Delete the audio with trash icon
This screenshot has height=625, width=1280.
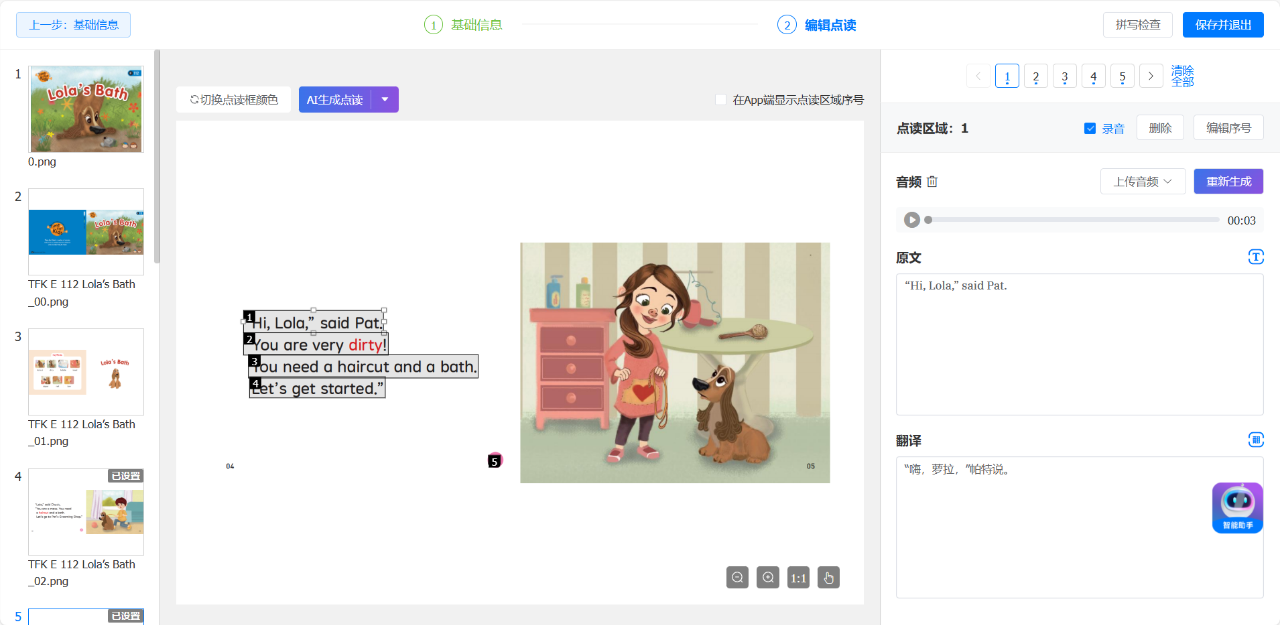[x=932, y=182]
